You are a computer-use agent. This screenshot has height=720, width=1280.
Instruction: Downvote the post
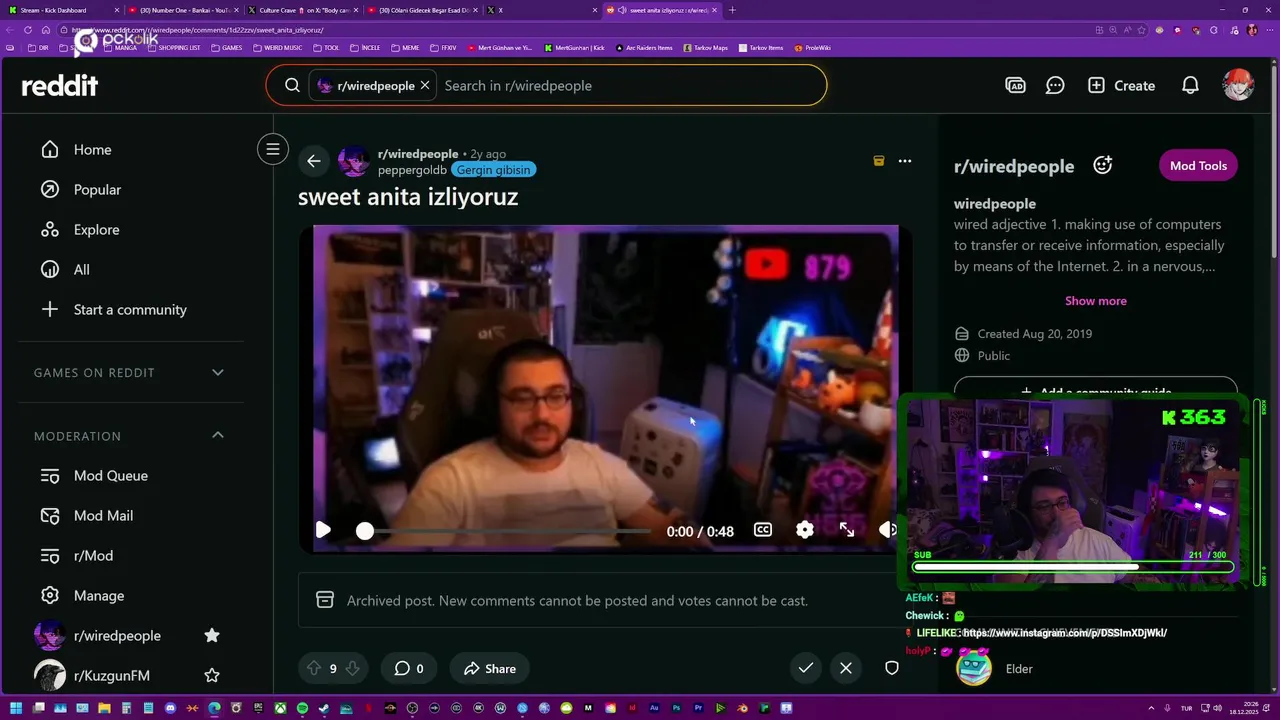[x=352, y=669]
